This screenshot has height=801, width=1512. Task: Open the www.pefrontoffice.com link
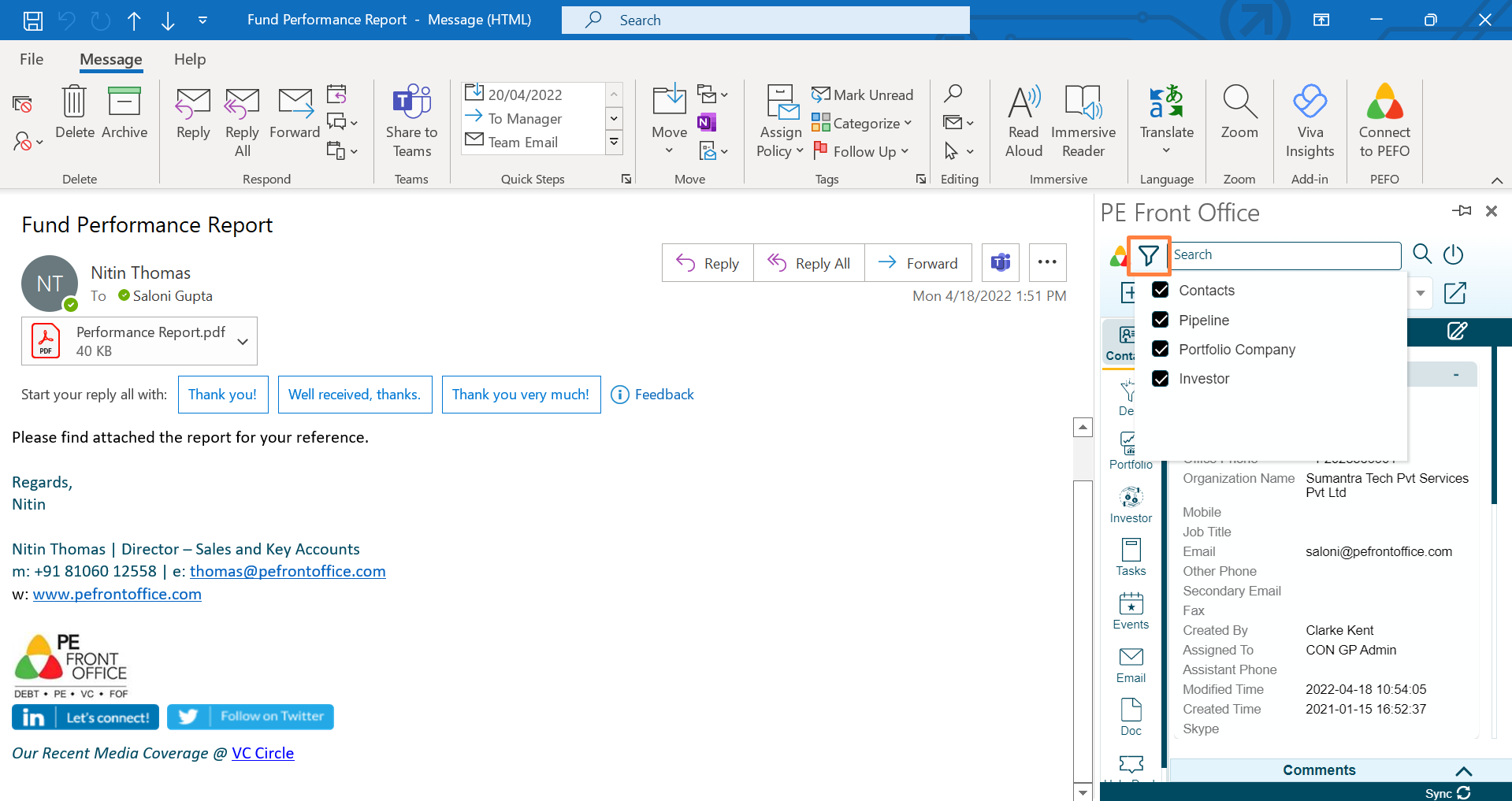pyautogui.click(x=117, y=594)
